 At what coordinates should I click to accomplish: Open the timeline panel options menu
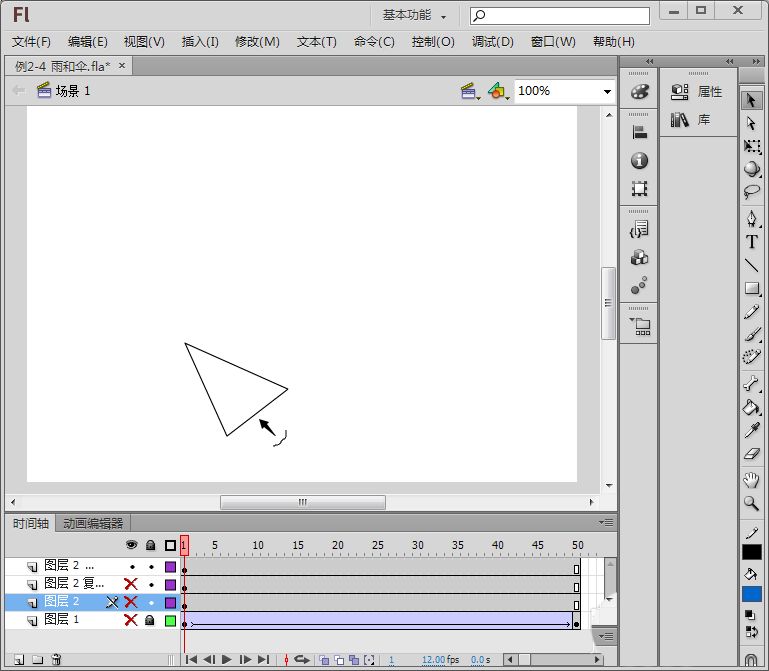[x=606, y=523]
